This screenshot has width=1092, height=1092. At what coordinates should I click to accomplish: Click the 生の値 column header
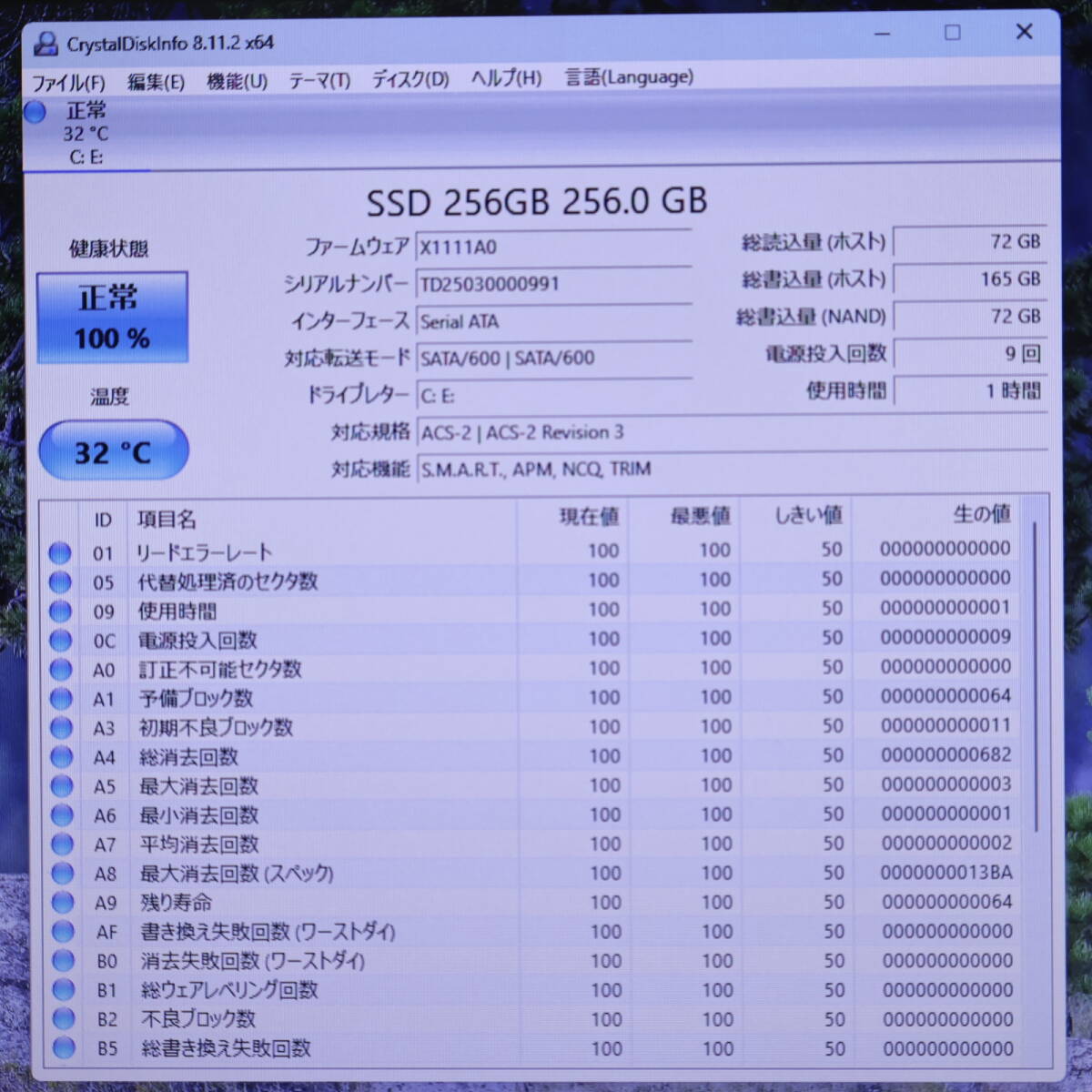pyautogui.click(x=982, y=514)
